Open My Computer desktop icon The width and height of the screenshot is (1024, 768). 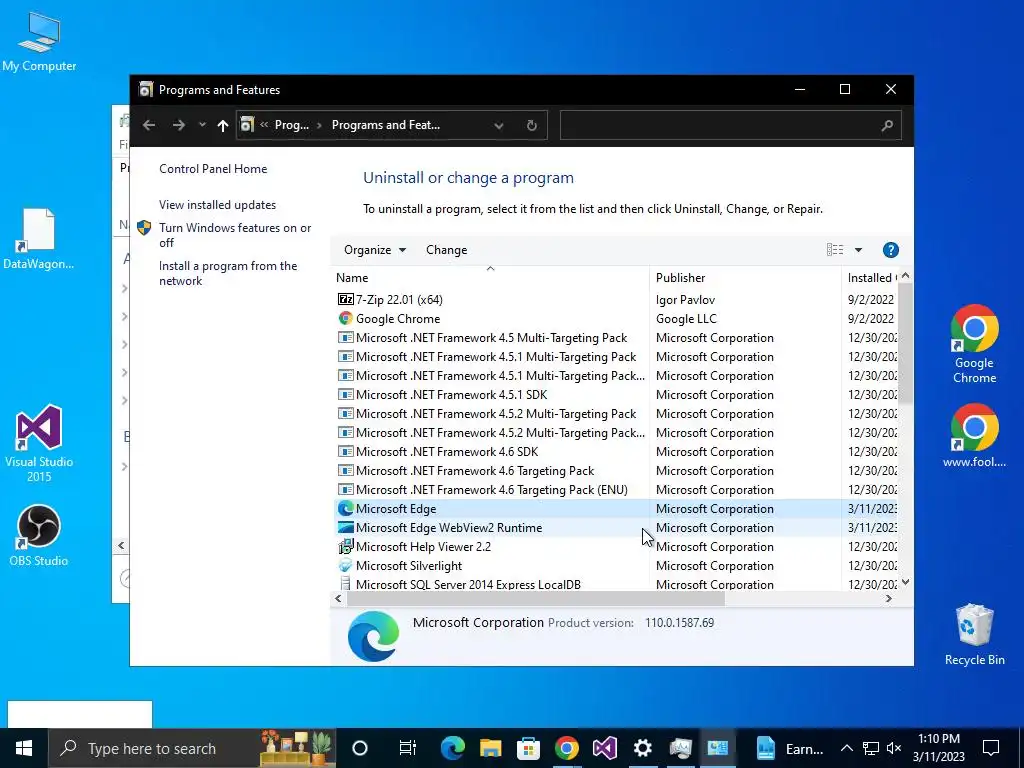[39, 42]
